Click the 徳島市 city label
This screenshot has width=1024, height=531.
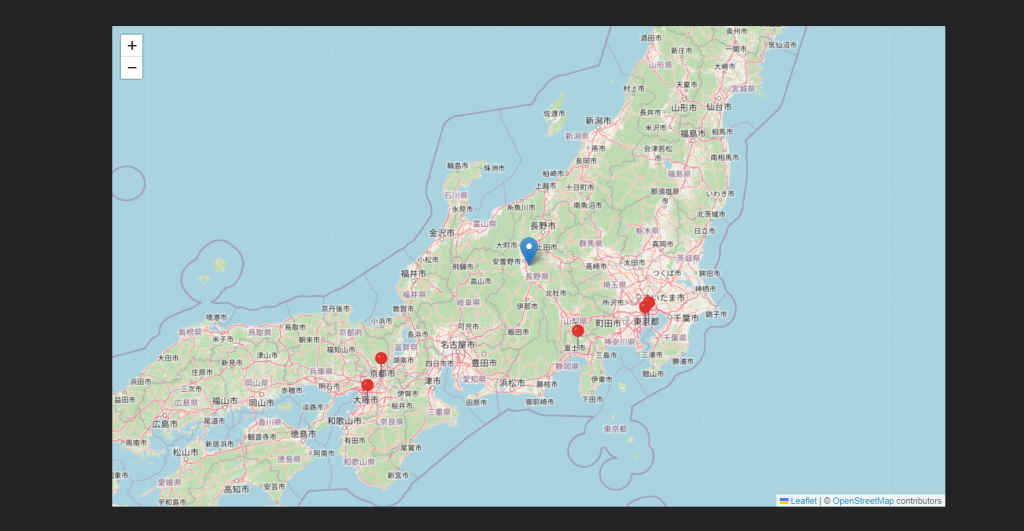[304, 434]
